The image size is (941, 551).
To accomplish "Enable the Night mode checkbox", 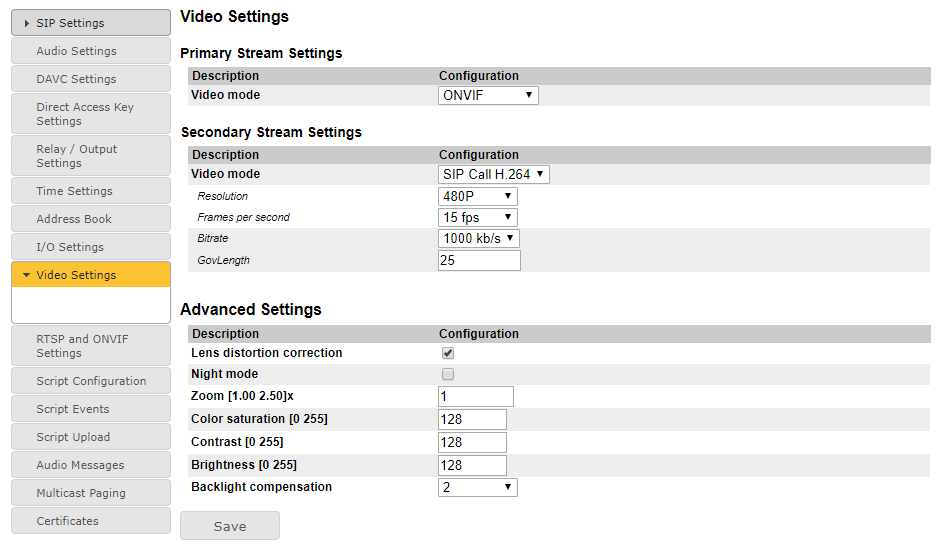I will coord(448,374).
